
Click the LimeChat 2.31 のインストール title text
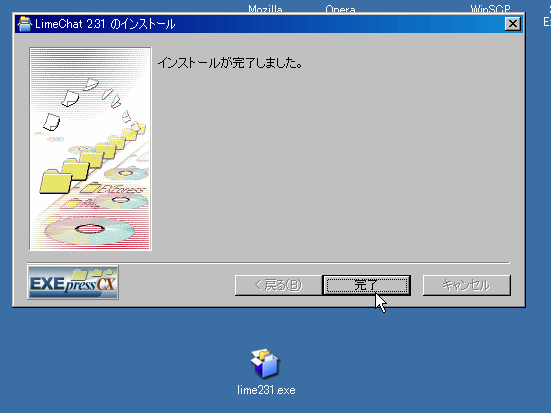(105, 24)
